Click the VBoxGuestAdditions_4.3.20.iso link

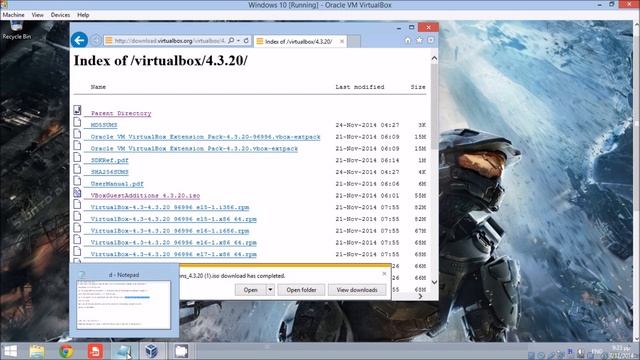coord(145,196)
